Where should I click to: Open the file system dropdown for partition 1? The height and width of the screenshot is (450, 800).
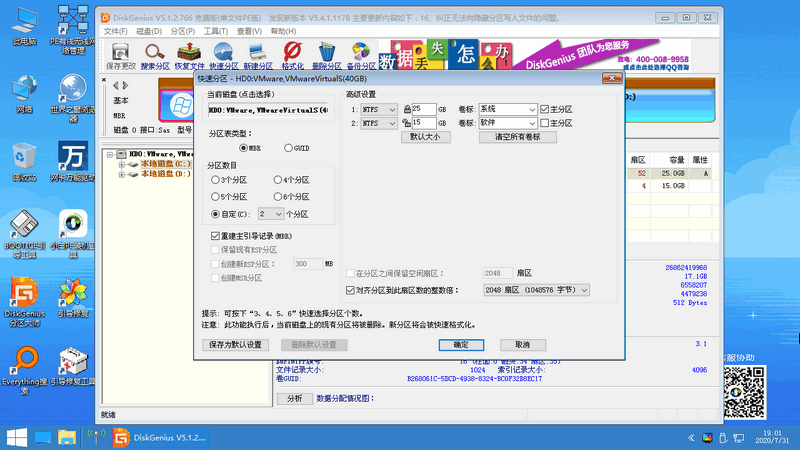(377, 108)
